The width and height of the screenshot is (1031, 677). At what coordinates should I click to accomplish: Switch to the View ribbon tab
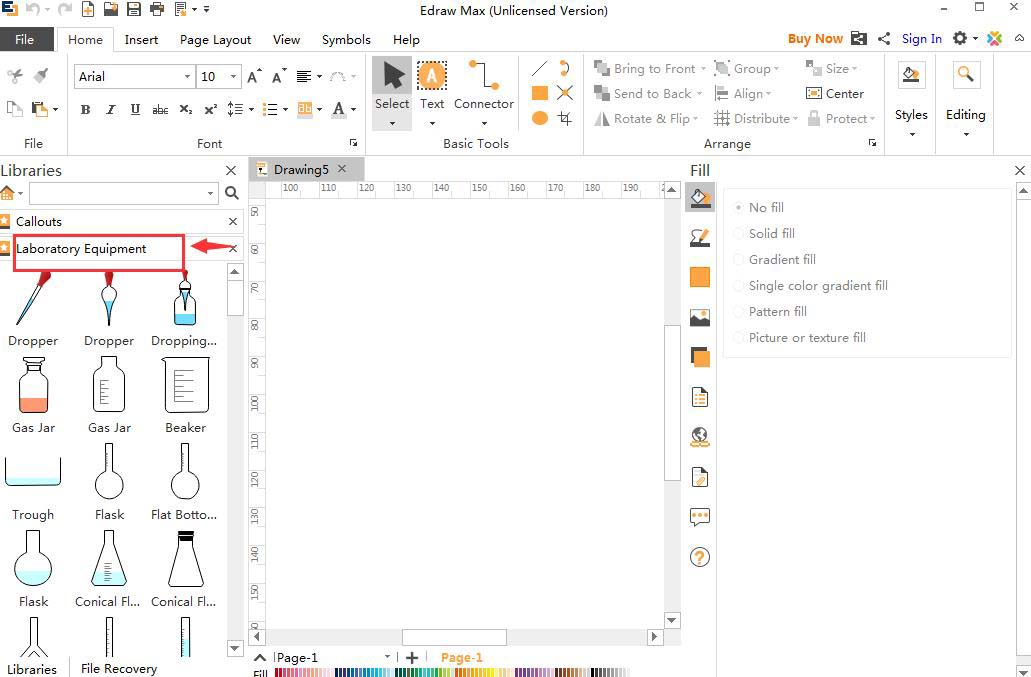(x=287, y=39)
